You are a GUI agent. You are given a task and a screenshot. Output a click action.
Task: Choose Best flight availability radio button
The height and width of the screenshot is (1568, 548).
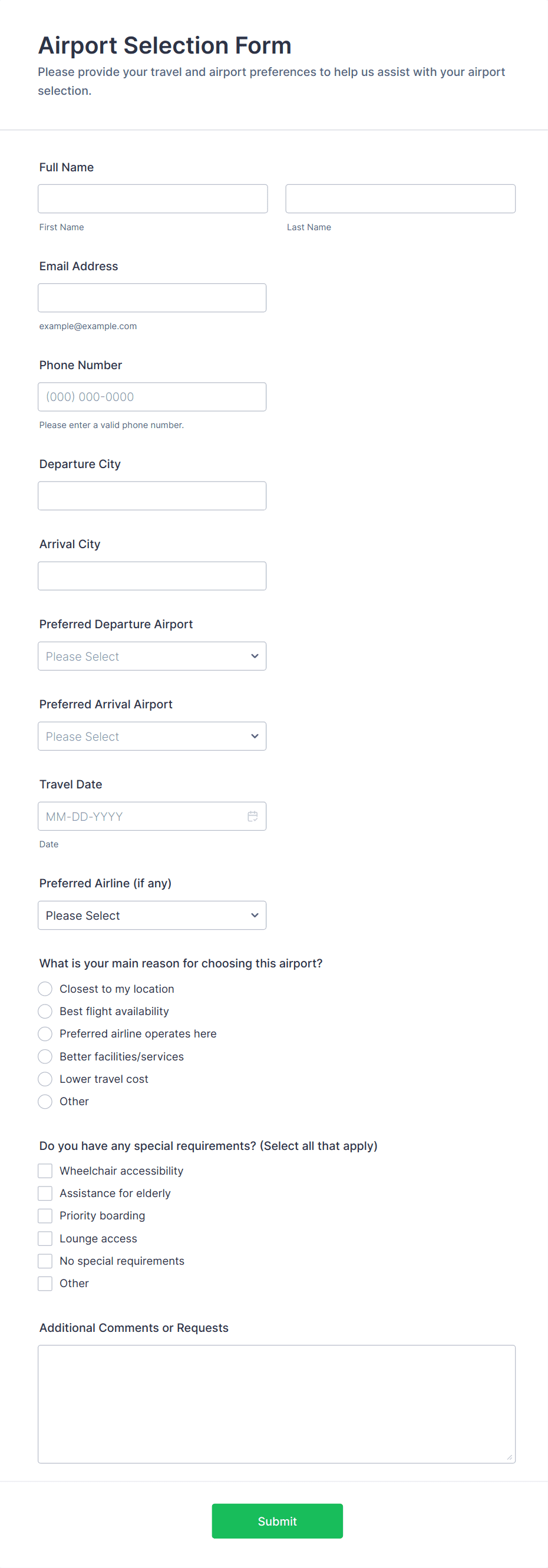coord(45,1011)
